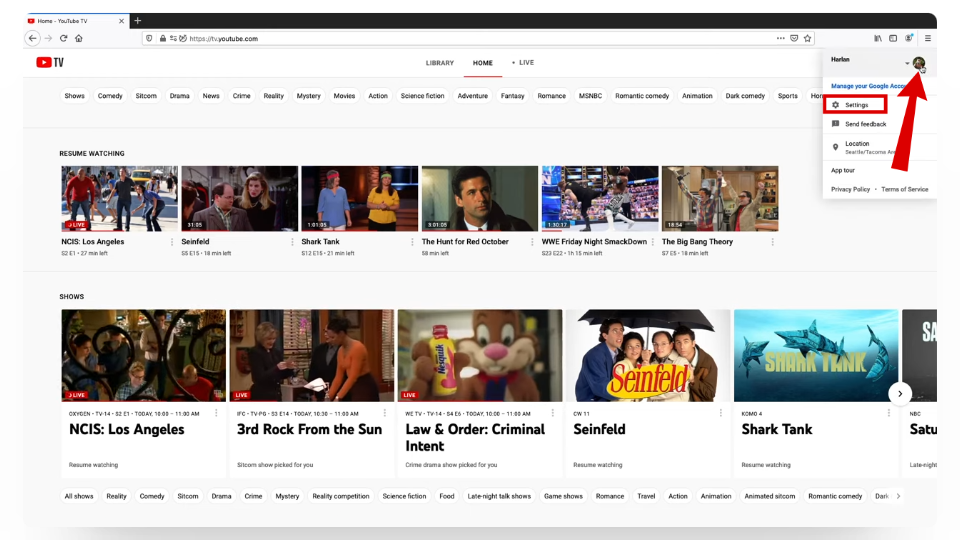Viewport: 960px width, 540px height.
Task: Reload the page with refresh icon
Action: [x=64, y=38]
